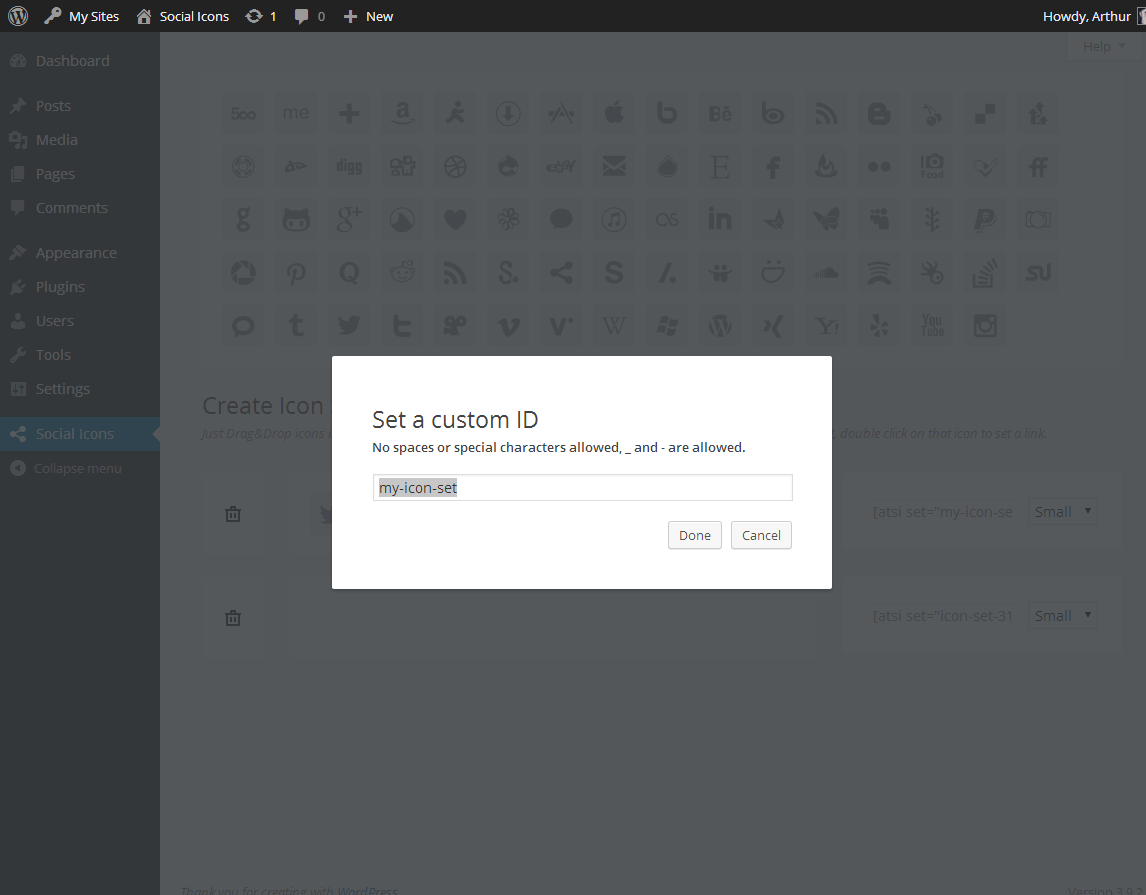Click the Done button in dialog

point(694,535)
